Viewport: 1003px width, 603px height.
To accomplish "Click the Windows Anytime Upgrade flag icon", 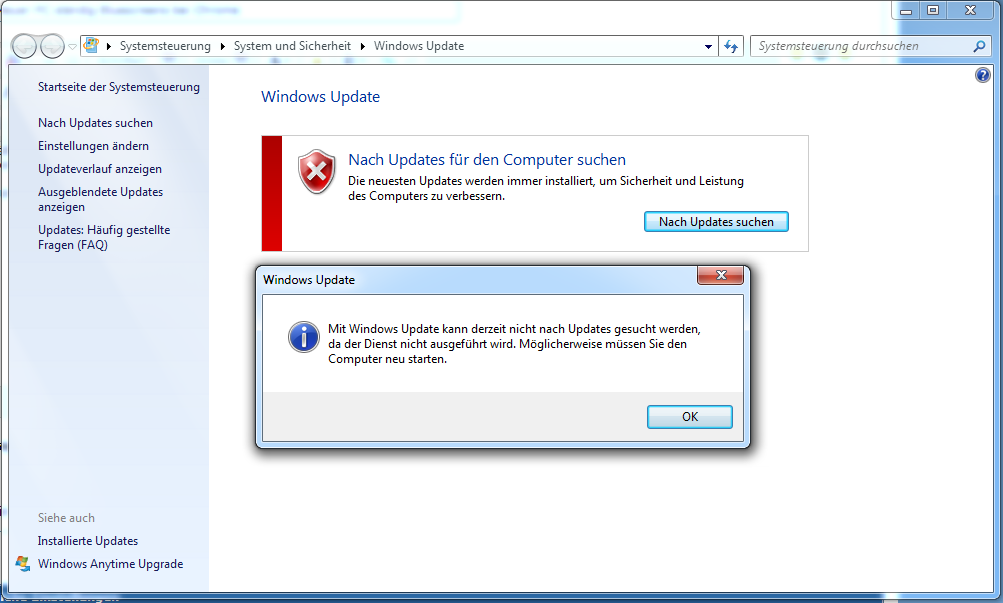I will coord(23,564).
